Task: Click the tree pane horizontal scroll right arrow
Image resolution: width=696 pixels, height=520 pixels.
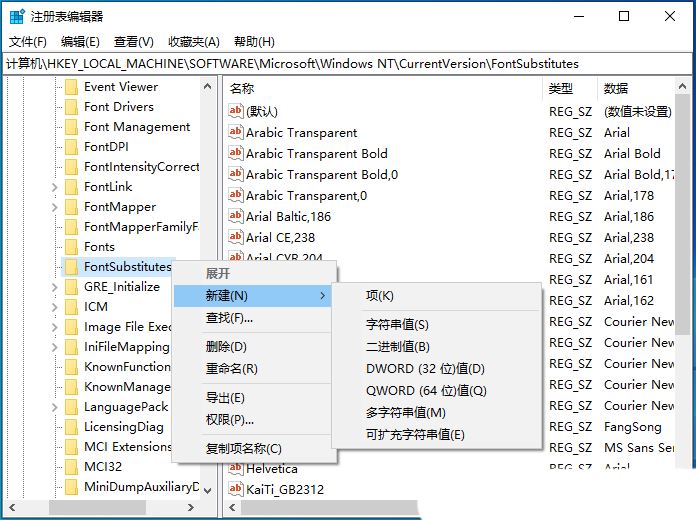Action: (191, 508)
